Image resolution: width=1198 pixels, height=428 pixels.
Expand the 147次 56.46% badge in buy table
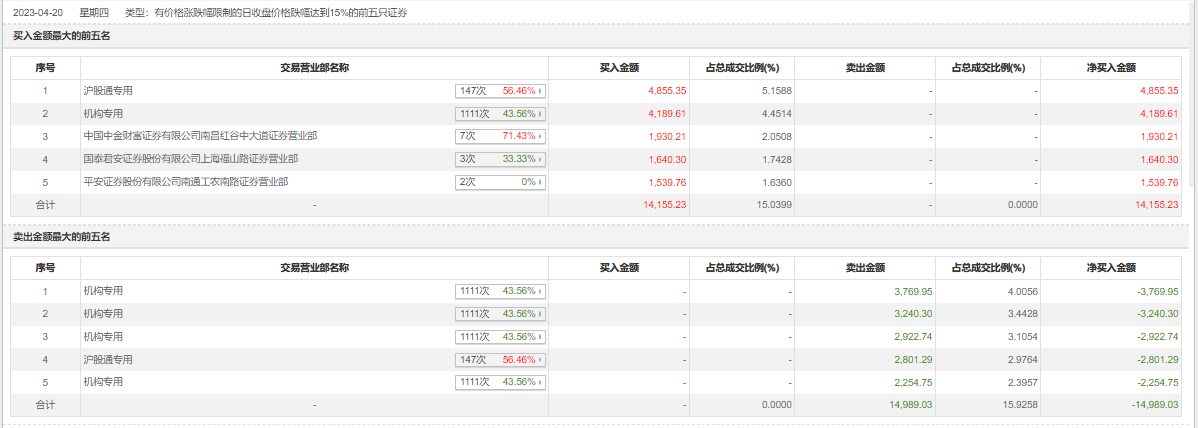click(501, 90)
